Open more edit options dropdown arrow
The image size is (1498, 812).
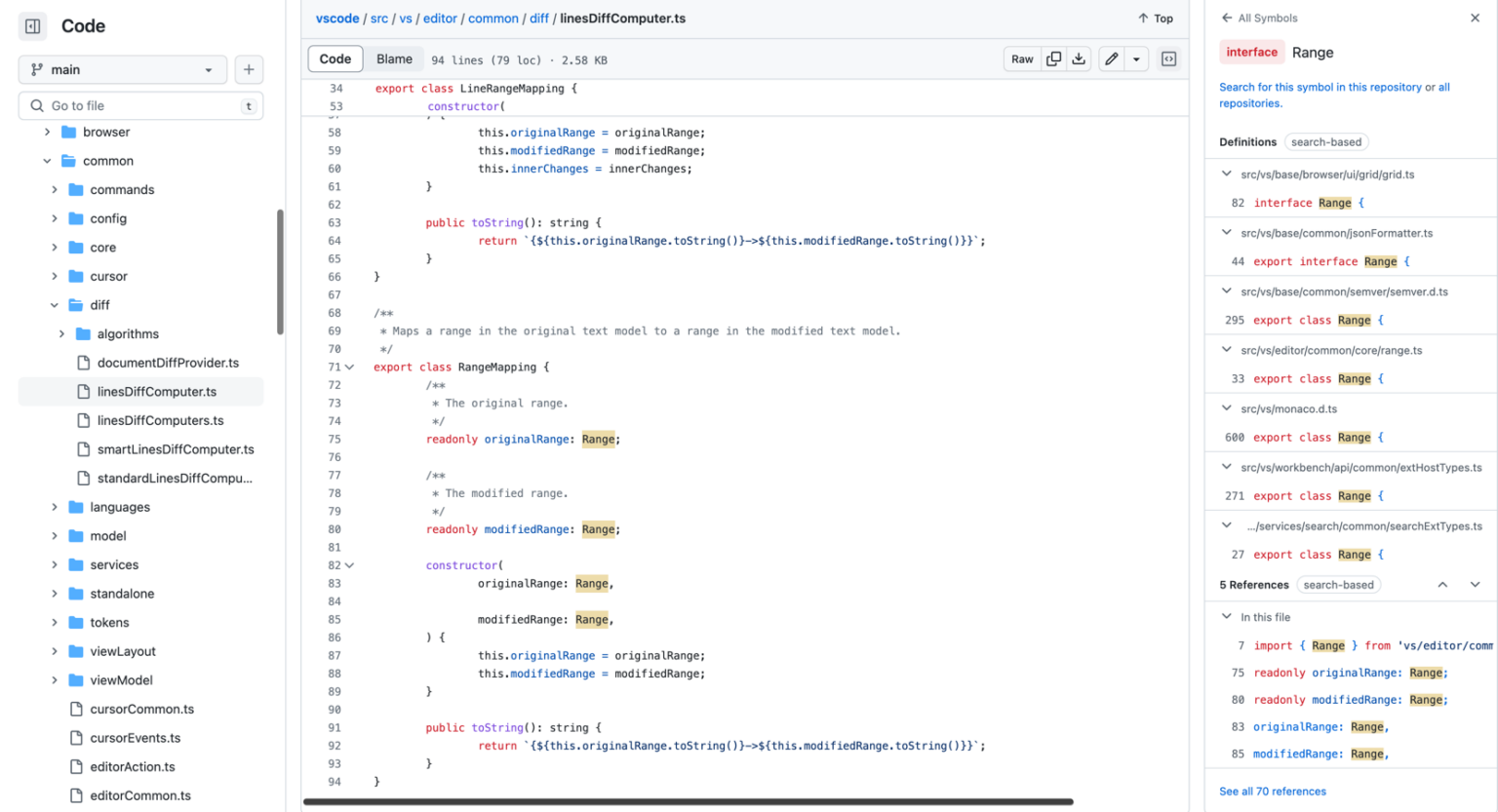click(1136, 59)
